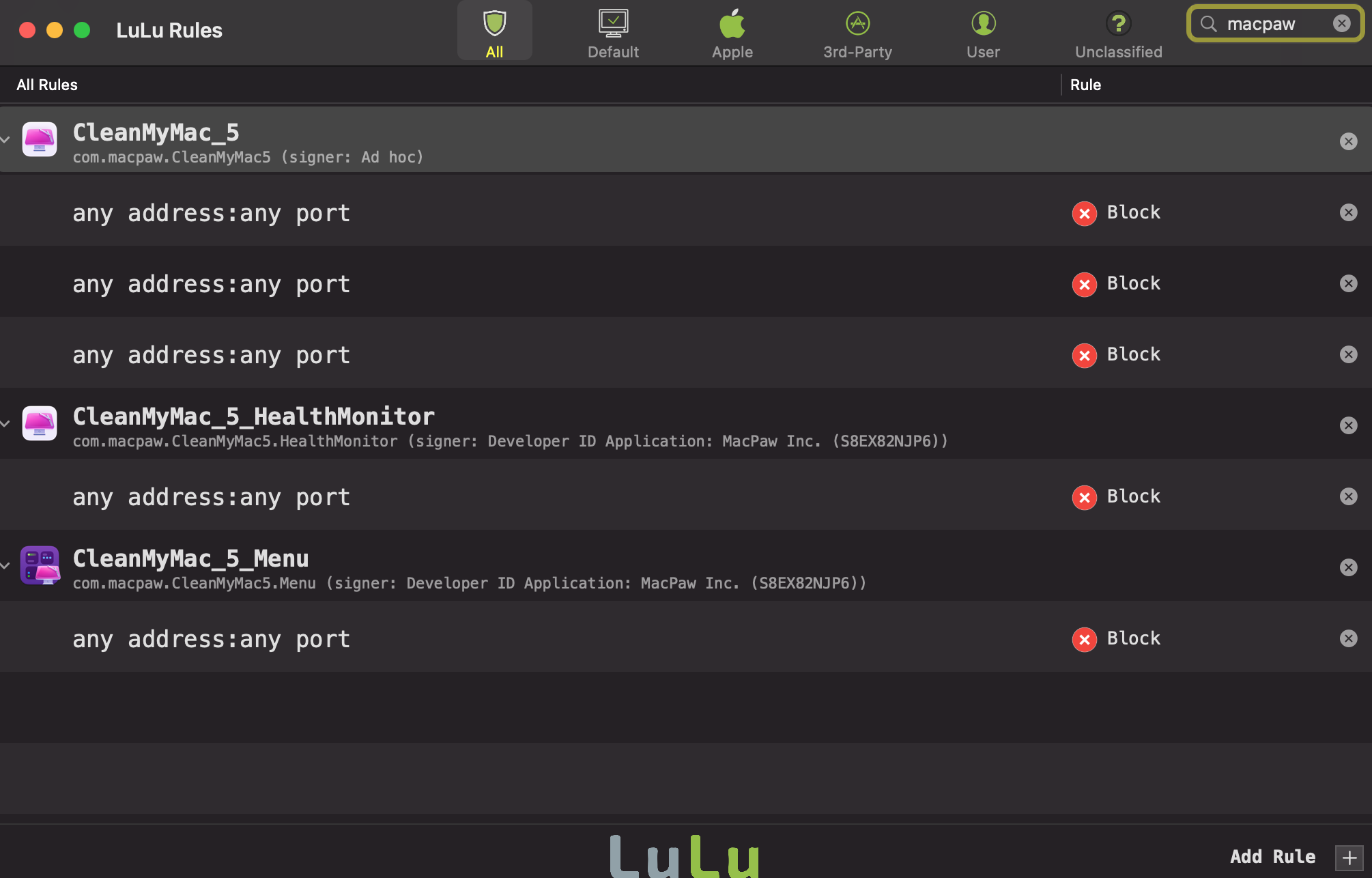Collapse the CleanMyMac_5 rule group
The image size is (1372, 878).
tap(5, 139)
